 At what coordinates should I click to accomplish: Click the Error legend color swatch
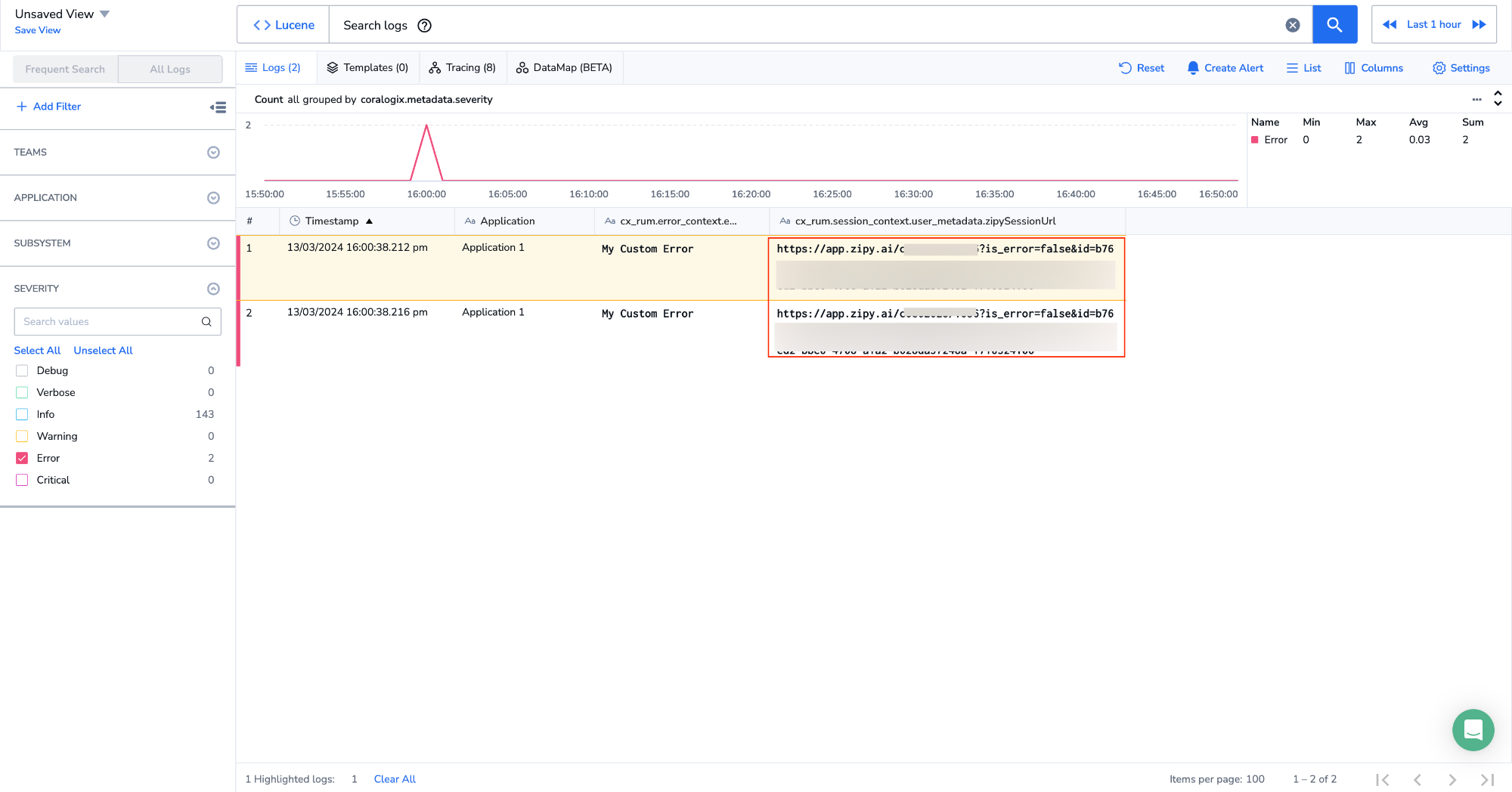tap(1255, 140)
